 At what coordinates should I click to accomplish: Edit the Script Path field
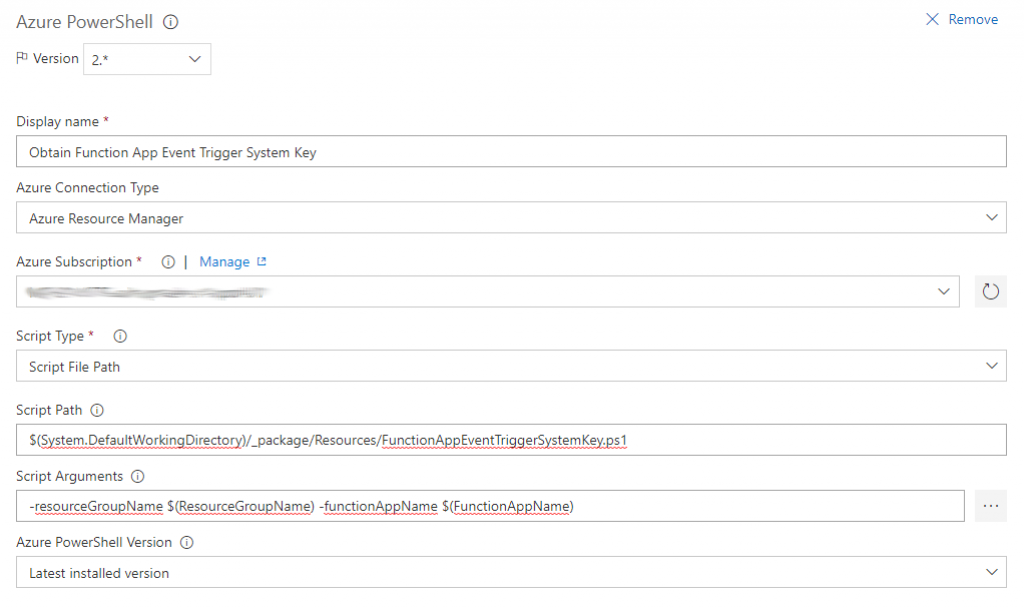pos(511,440)
